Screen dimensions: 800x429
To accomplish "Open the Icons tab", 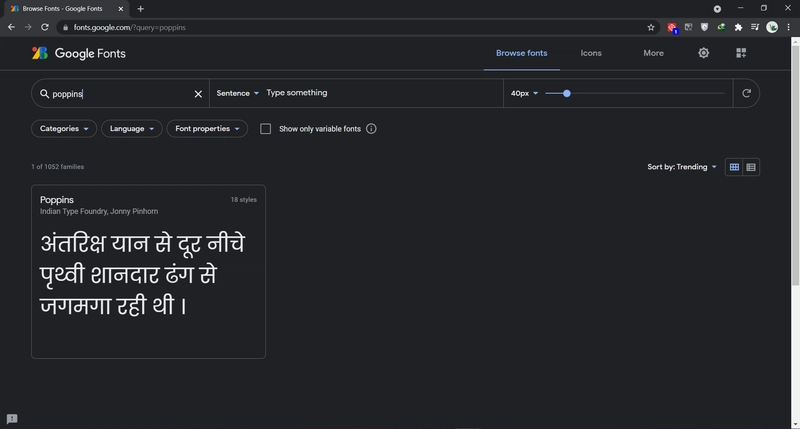I will pyautogui.click(x=590, y=53).
